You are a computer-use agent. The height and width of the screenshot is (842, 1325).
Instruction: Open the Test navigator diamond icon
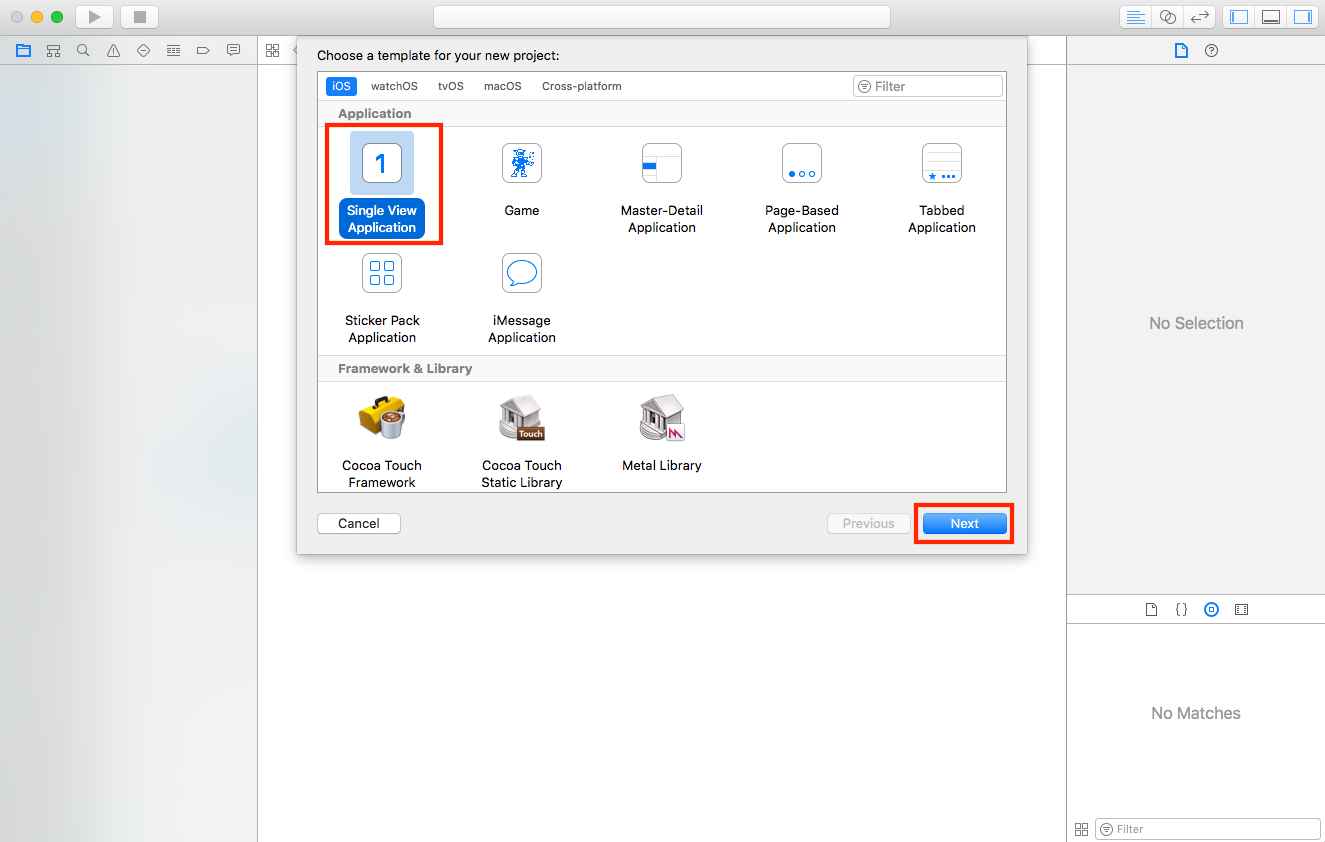coord(143,50)
